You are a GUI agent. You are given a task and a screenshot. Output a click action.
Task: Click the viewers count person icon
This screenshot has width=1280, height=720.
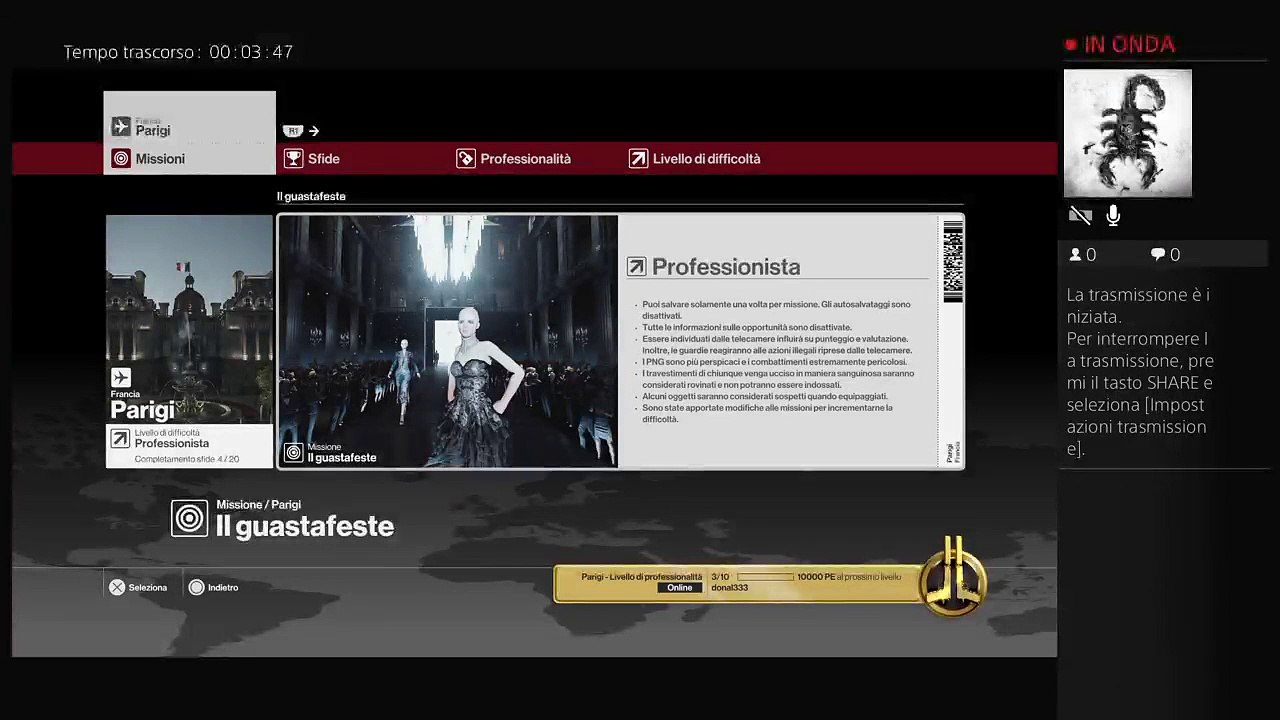(x=1076, y=255)
